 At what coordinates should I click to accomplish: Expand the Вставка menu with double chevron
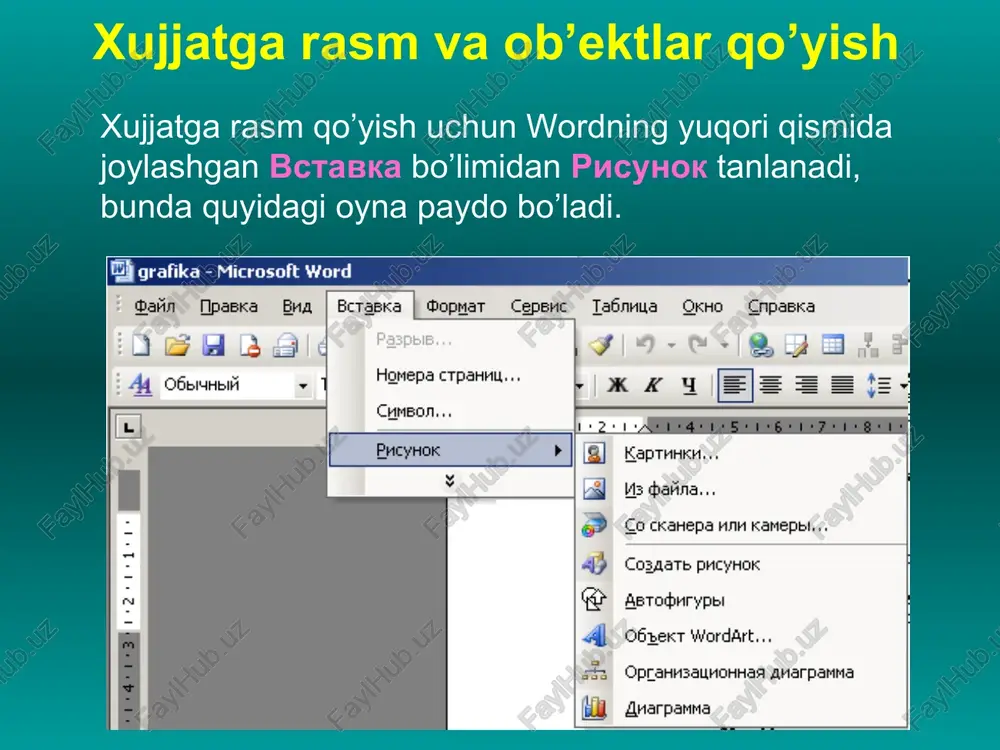pyautogui.click(x=450, y=481)
